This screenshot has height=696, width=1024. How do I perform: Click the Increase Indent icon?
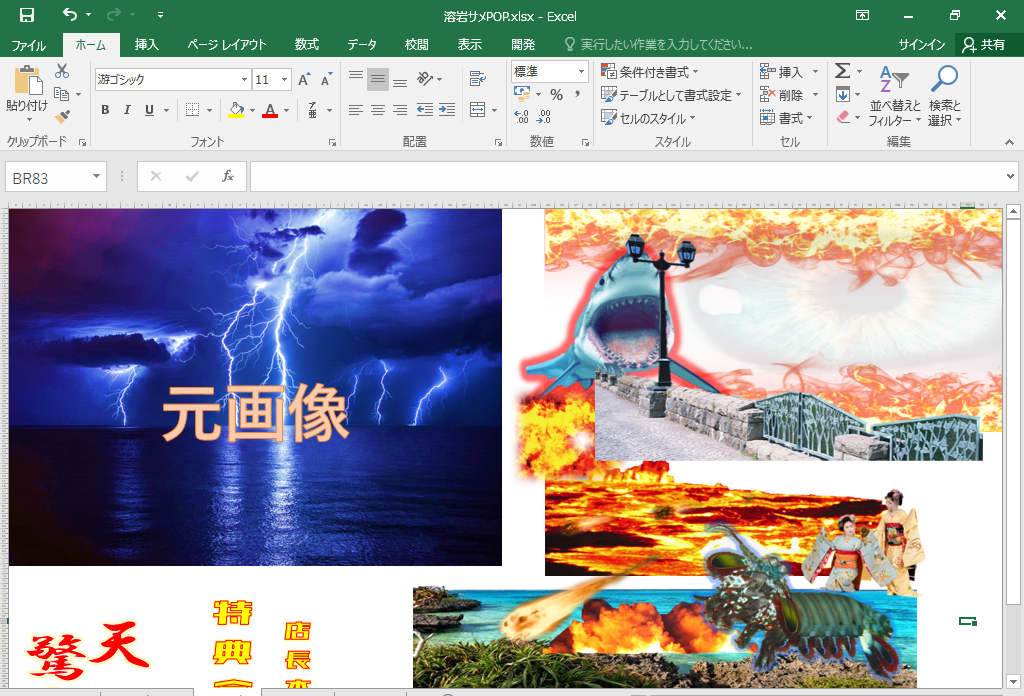[446, 110]
